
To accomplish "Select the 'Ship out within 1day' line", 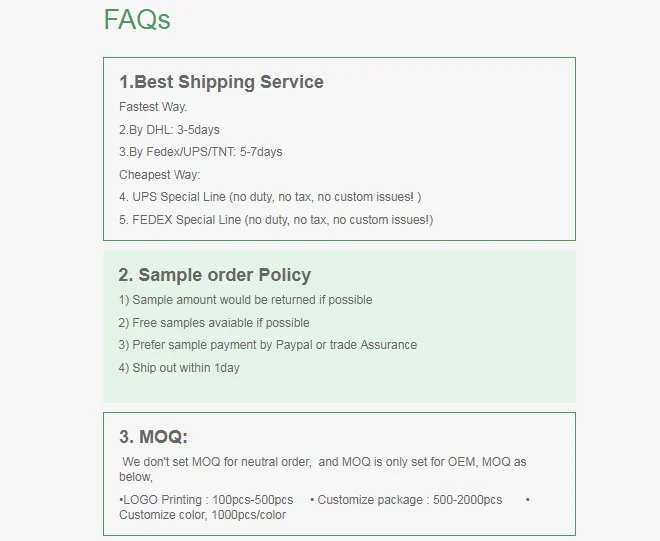I will click(179, 368).
